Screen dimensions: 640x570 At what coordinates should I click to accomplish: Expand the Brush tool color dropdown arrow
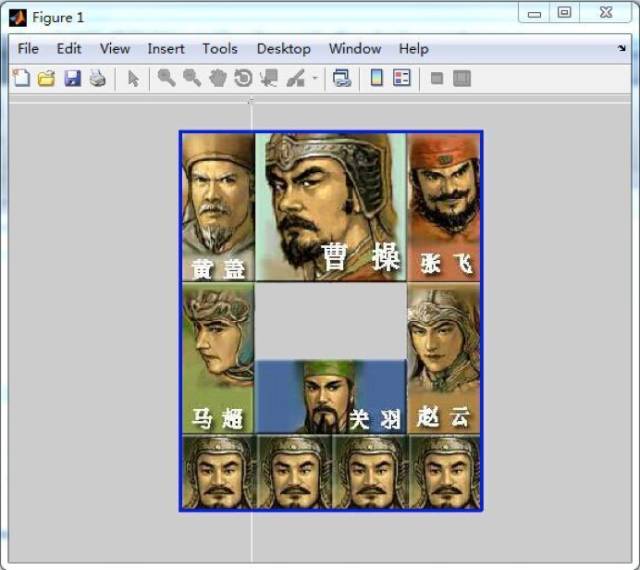(x=314, y=79)
